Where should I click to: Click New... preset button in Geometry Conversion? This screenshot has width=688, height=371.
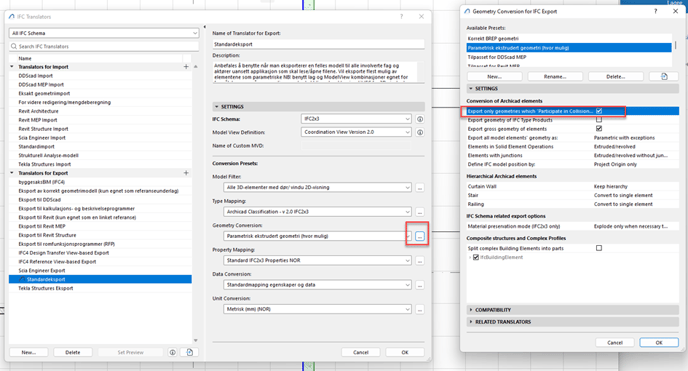494,76
